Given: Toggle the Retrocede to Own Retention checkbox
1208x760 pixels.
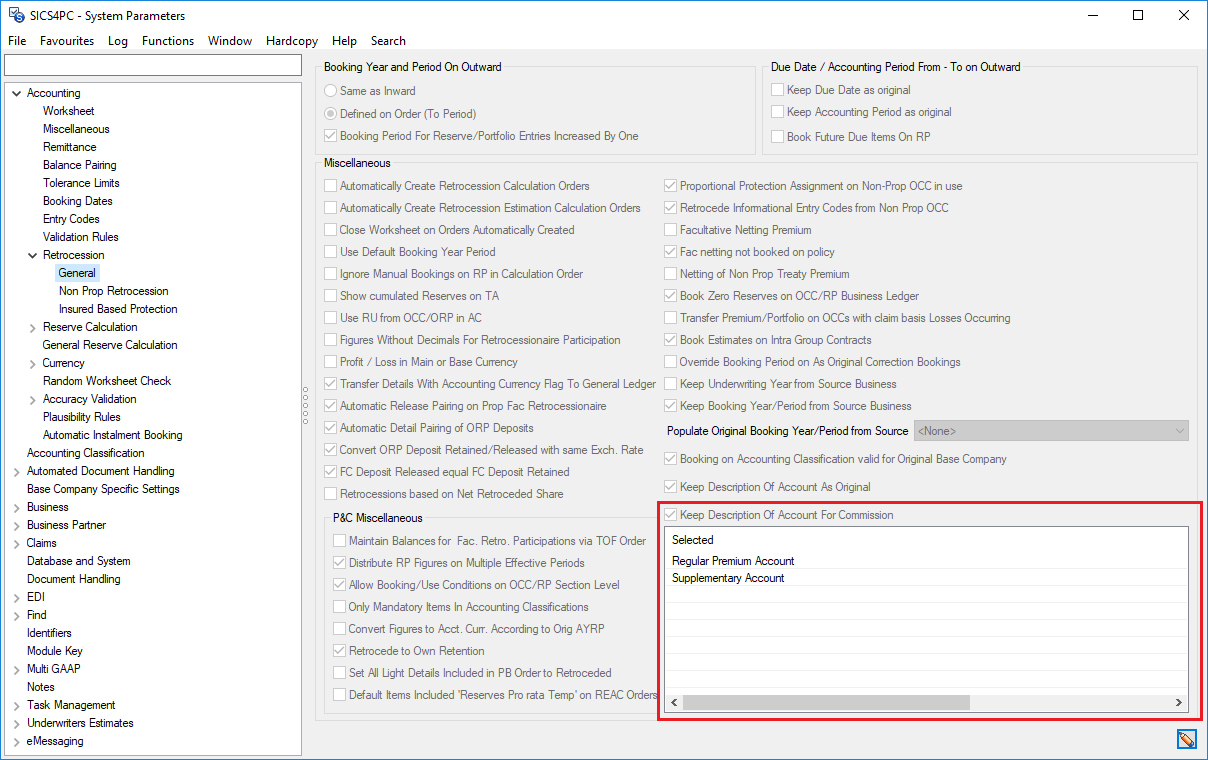Looking at the screenshot, I should click(340, 651).
